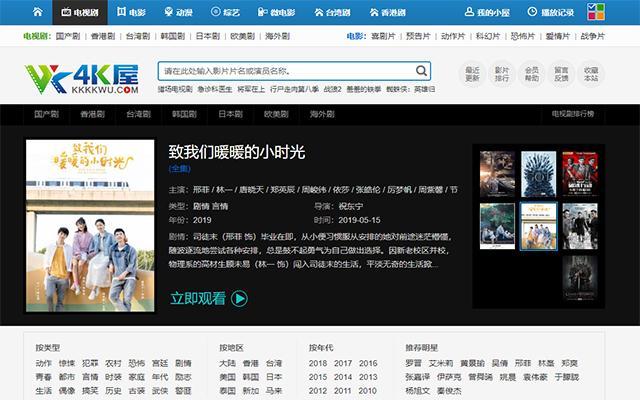
Task: Click the four-color grid icon
Action: (596, 12)
